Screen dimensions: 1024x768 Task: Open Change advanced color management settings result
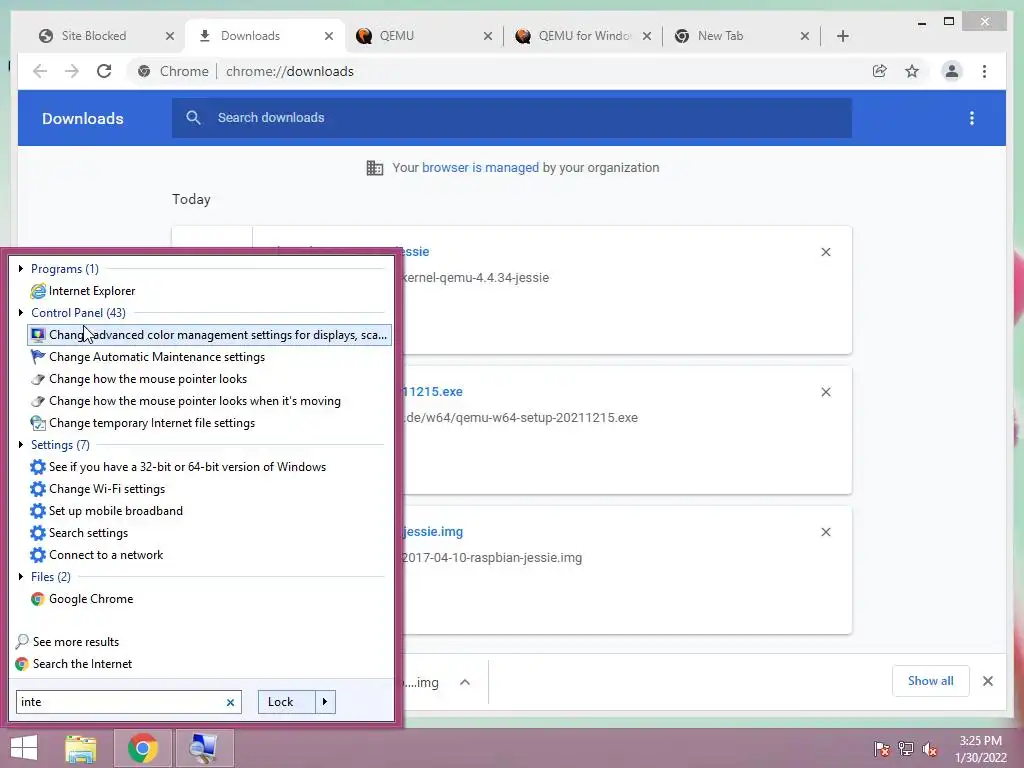click(209, 335)
